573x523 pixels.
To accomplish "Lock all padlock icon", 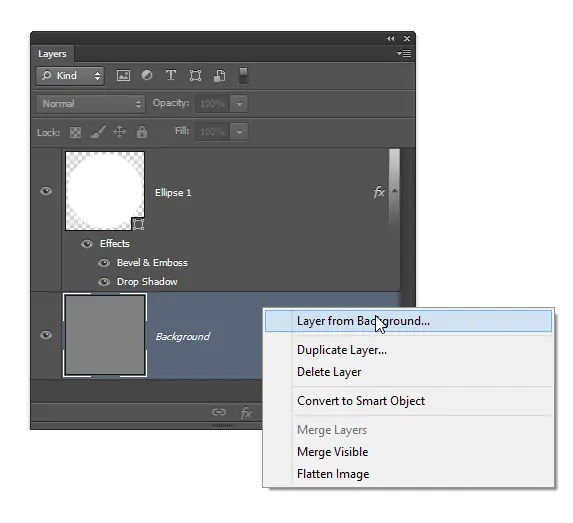I will coord(142,132).
